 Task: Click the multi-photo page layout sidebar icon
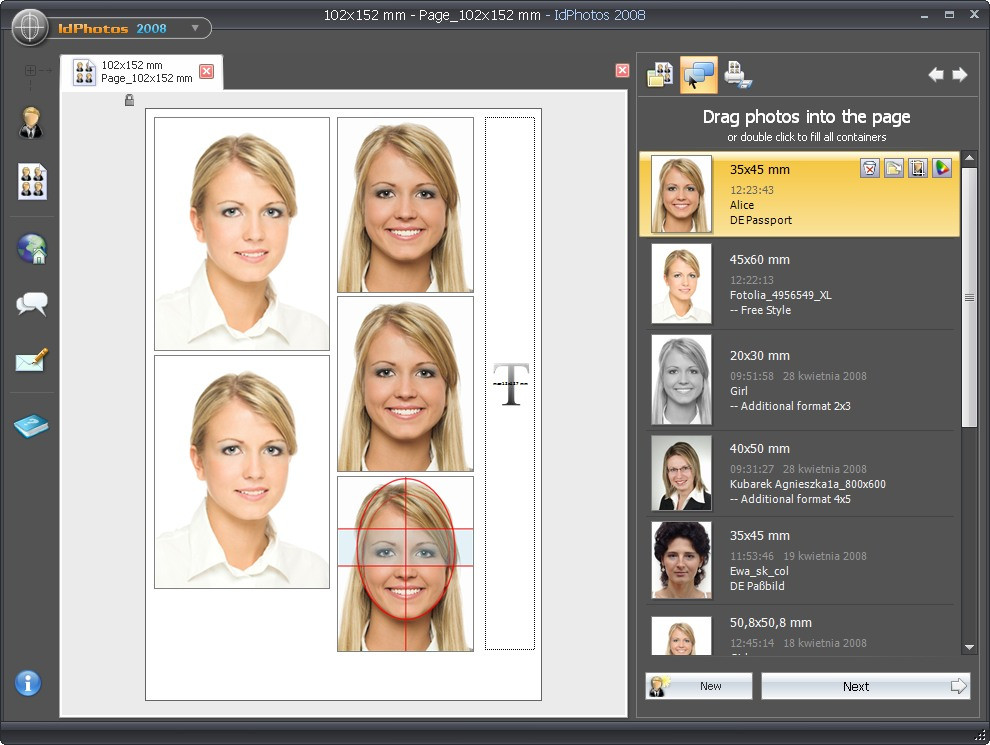[x=32, y=182]
